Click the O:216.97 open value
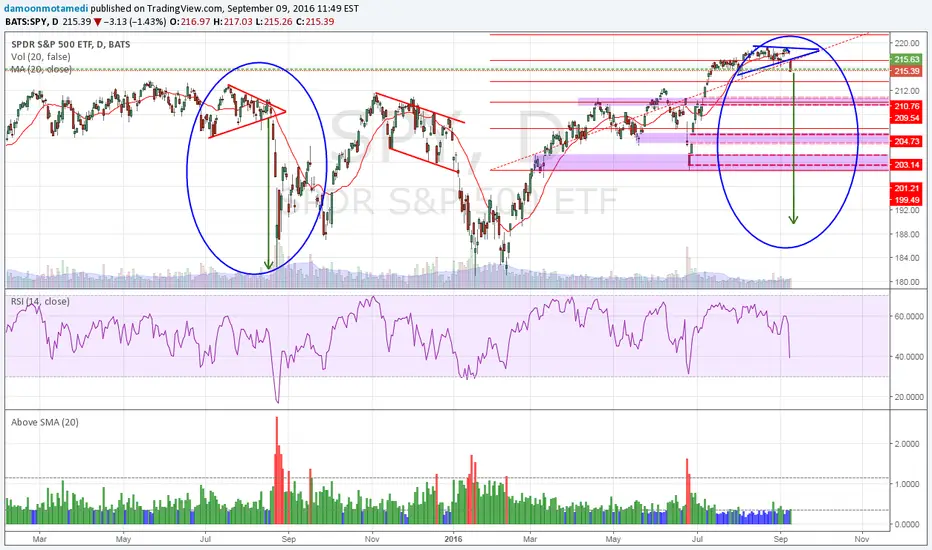This screenshot has height=550, width=932. [190, 21]
